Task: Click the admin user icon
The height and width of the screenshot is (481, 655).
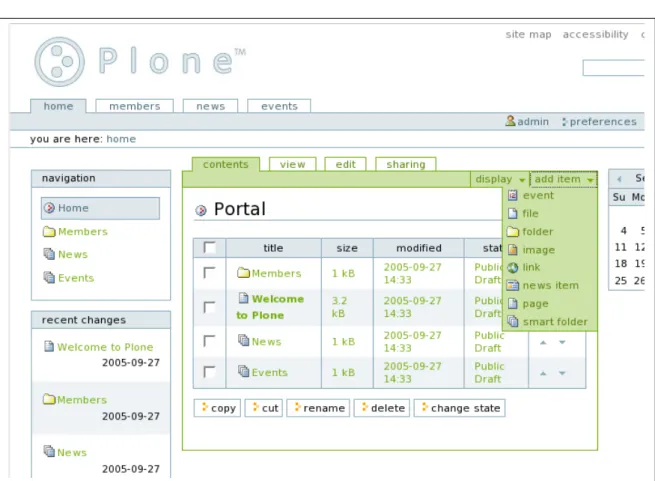Action: tap(510, 121)
